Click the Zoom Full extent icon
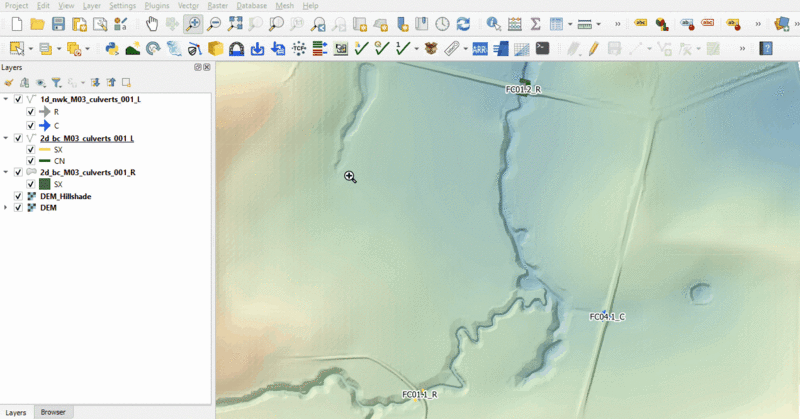Viewport: 800px width, 419px height. tap(234, 23)
